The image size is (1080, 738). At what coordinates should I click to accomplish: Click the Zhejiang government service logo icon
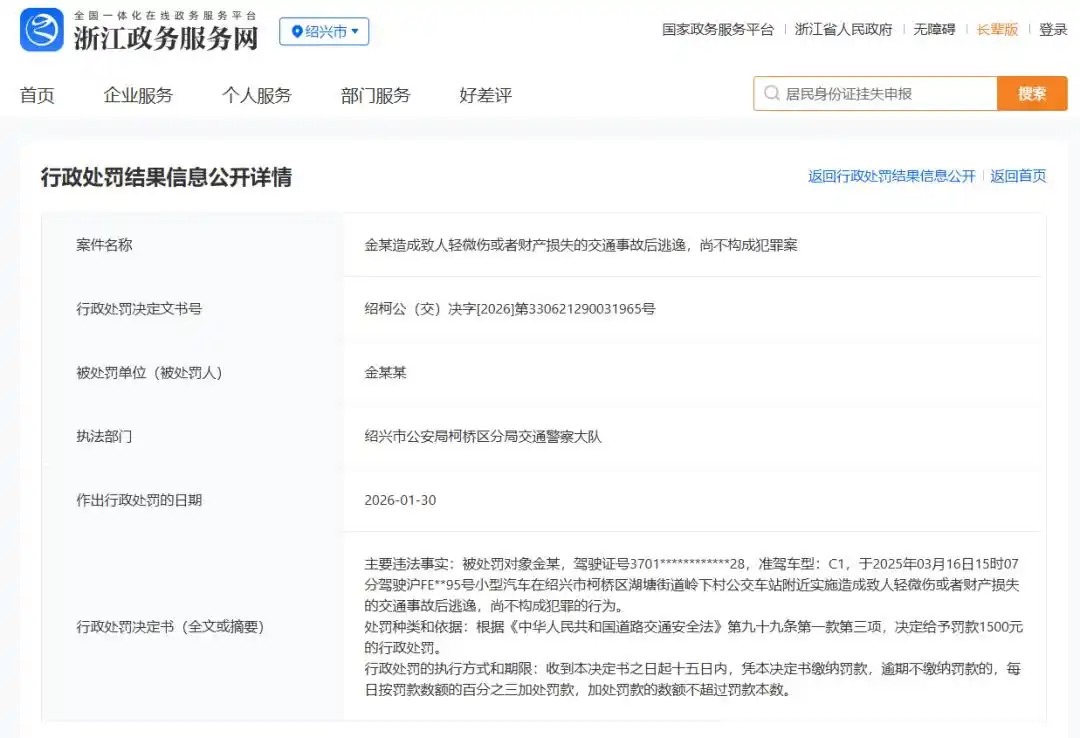click(42, 30)
